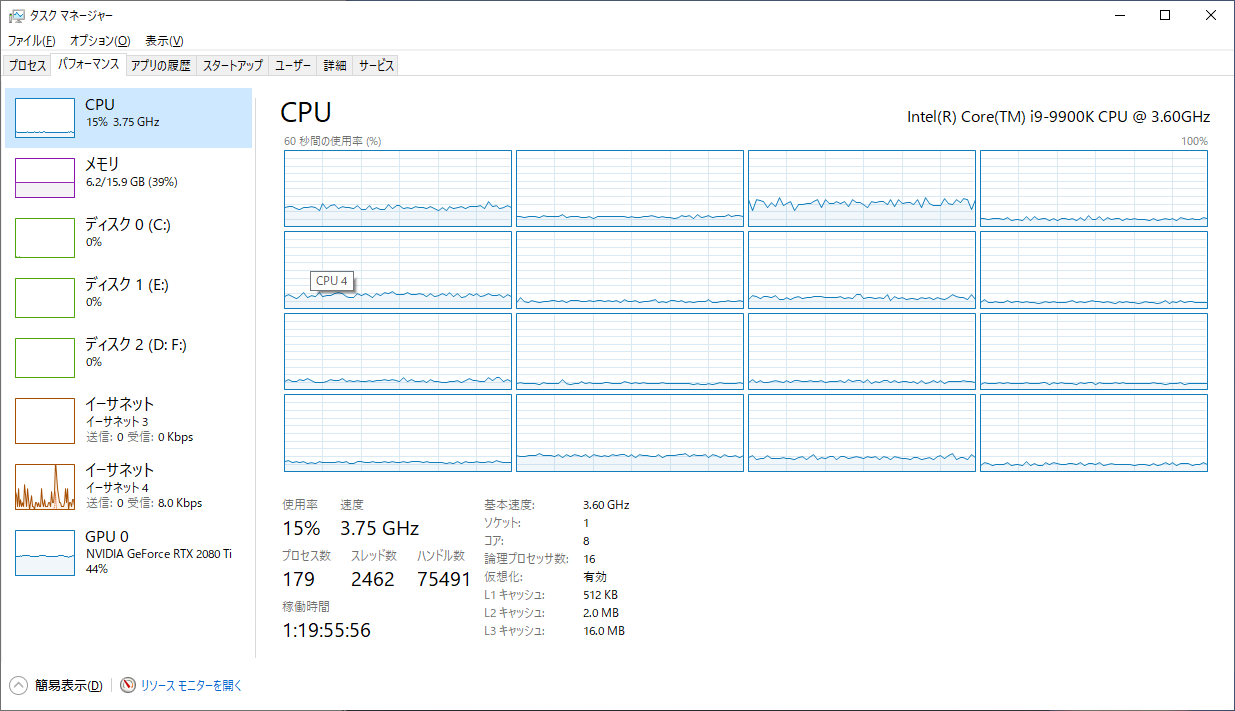Open ディスク 0 (C:) performance graph
The image size is (1235, 711).
(x=45, y=238)
